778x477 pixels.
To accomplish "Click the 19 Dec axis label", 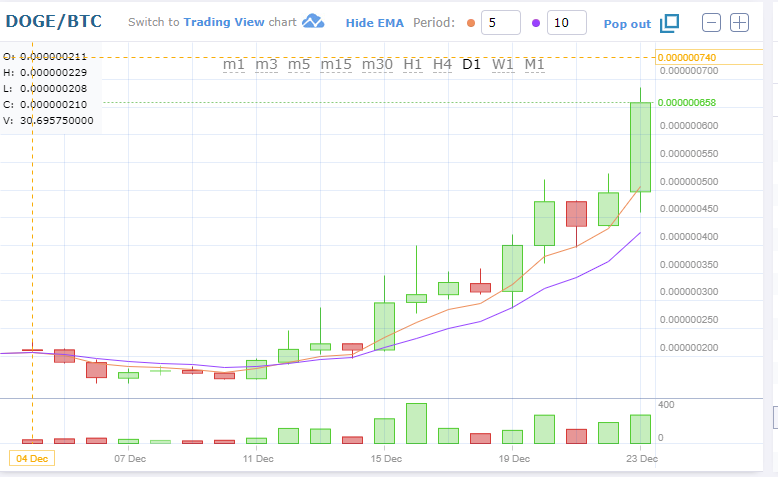I will click(x=514, y=459).
